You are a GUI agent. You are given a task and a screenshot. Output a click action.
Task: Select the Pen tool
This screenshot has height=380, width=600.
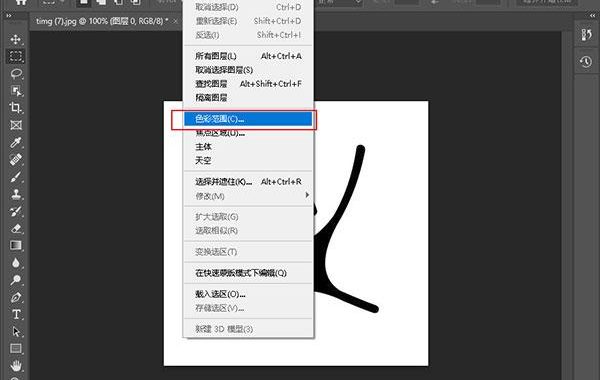16,297
